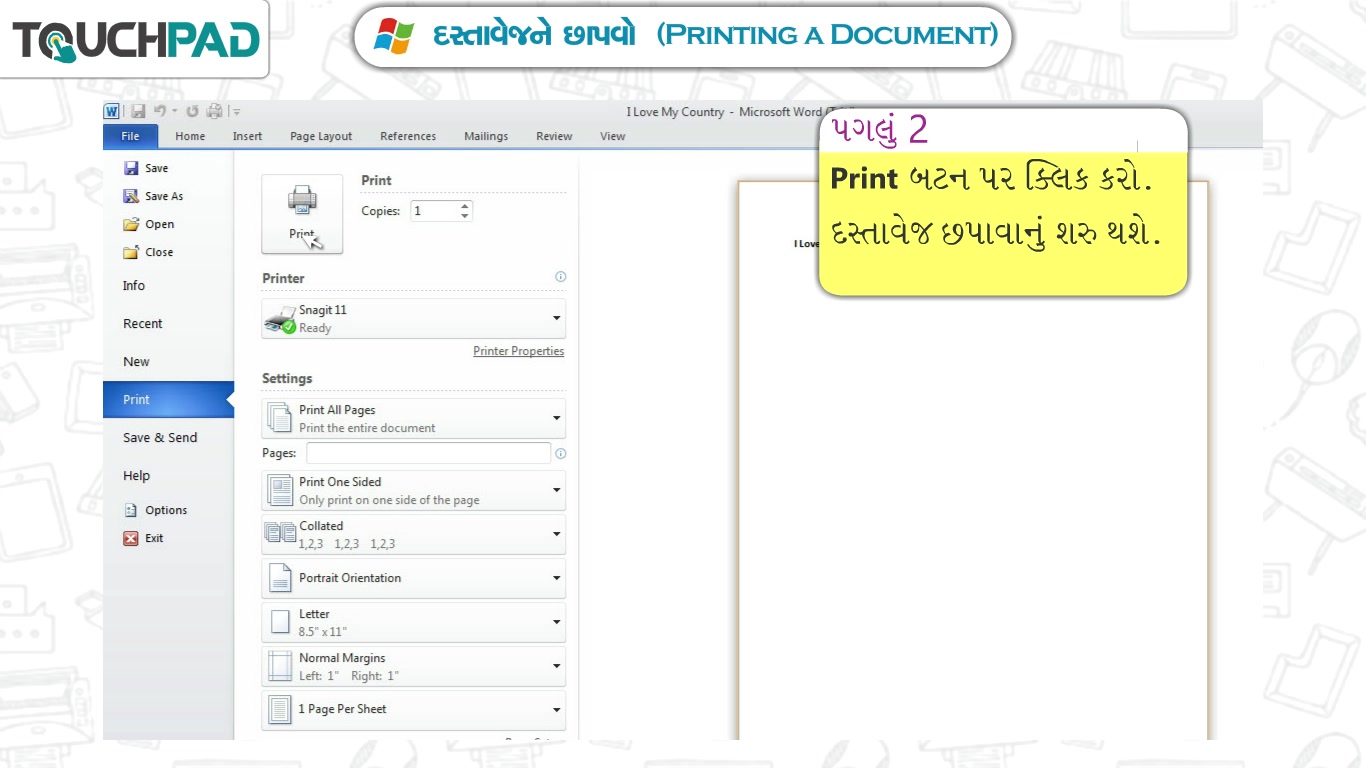Click the large Print button
Screen dimensions: 1366x768
tap(302, 214)
